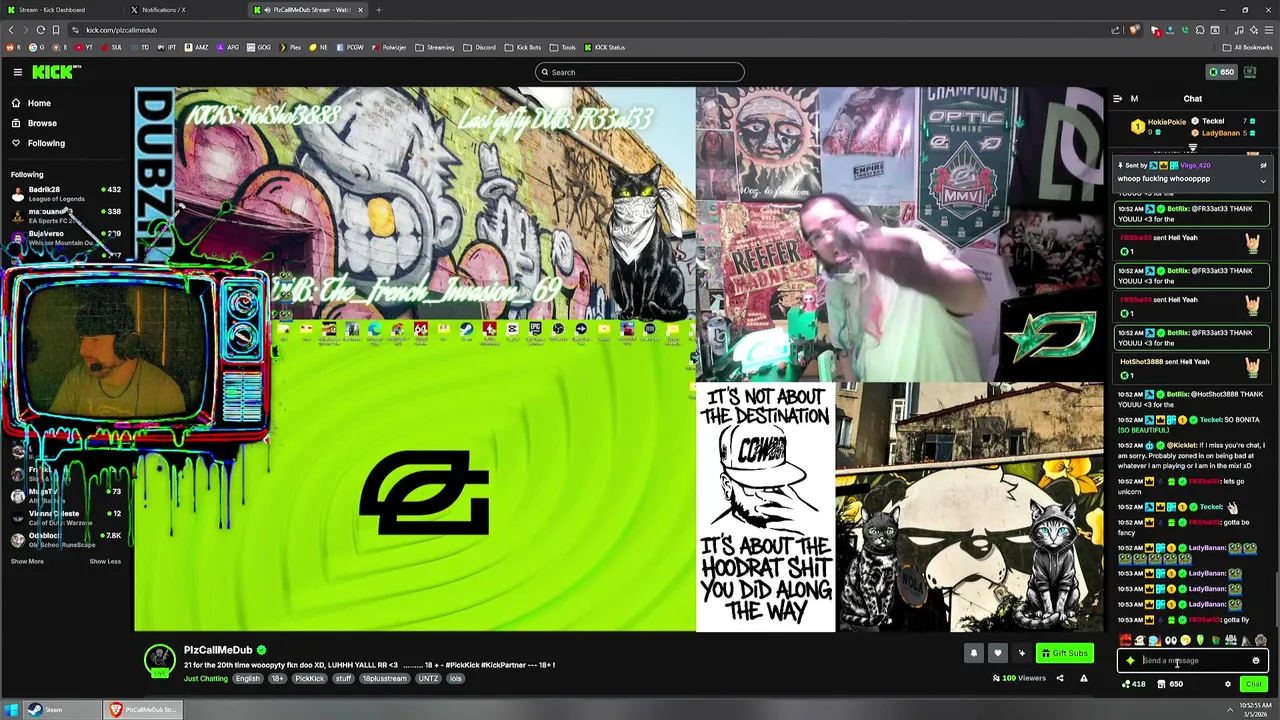Click the Send a message input
Screen dimensions: 1280x720
[1193, 660]
